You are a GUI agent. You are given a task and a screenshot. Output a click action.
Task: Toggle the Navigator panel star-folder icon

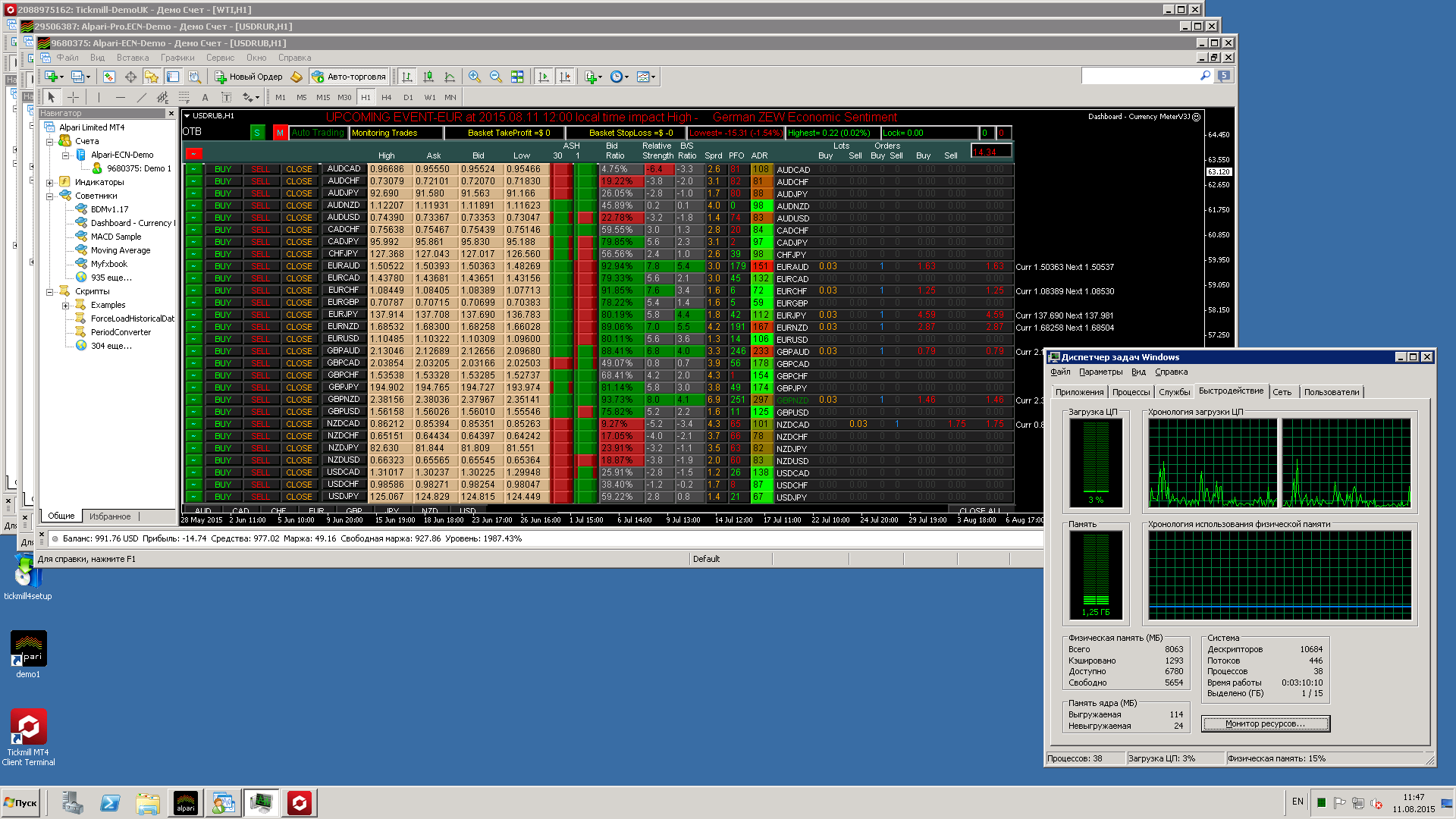(x=152, y=77)
